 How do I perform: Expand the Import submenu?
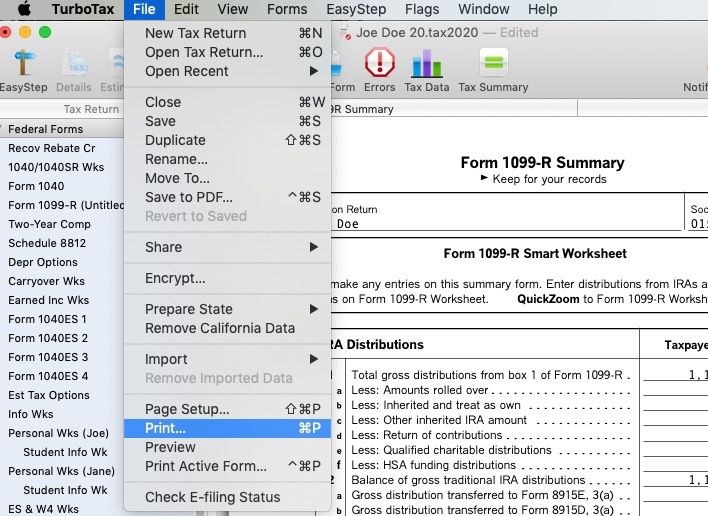pos(228,359)
